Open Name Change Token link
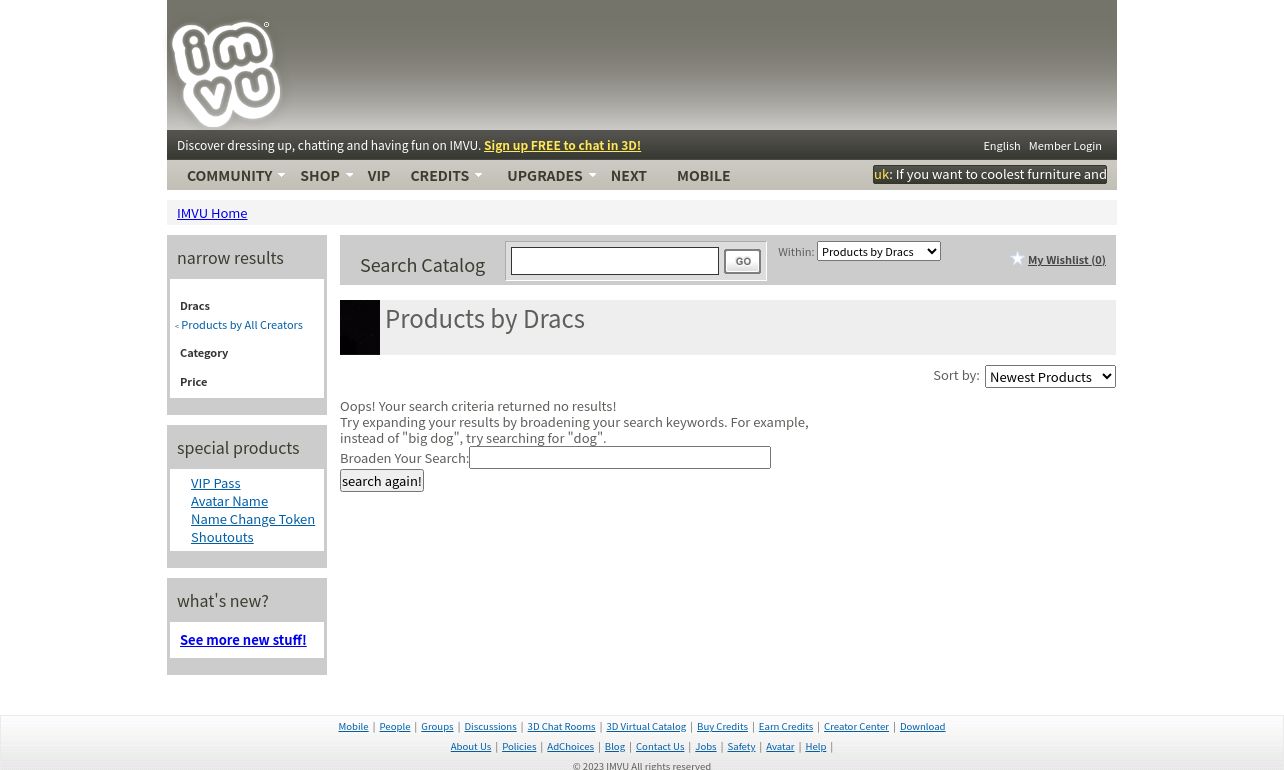This screenshot has height=770, width=1284. coord(253,519)
